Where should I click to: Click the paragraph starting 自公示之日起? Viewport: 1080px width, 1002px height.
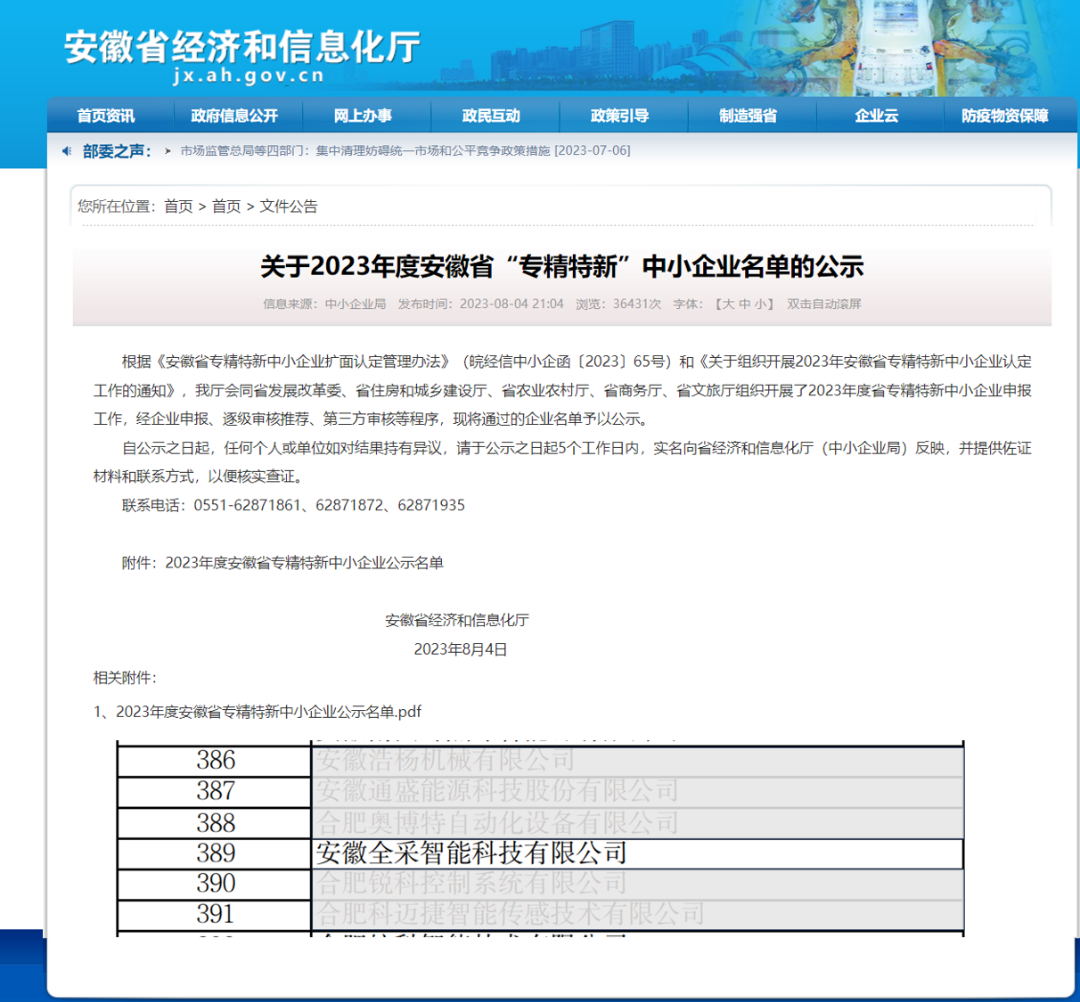(x=562, y=462)
